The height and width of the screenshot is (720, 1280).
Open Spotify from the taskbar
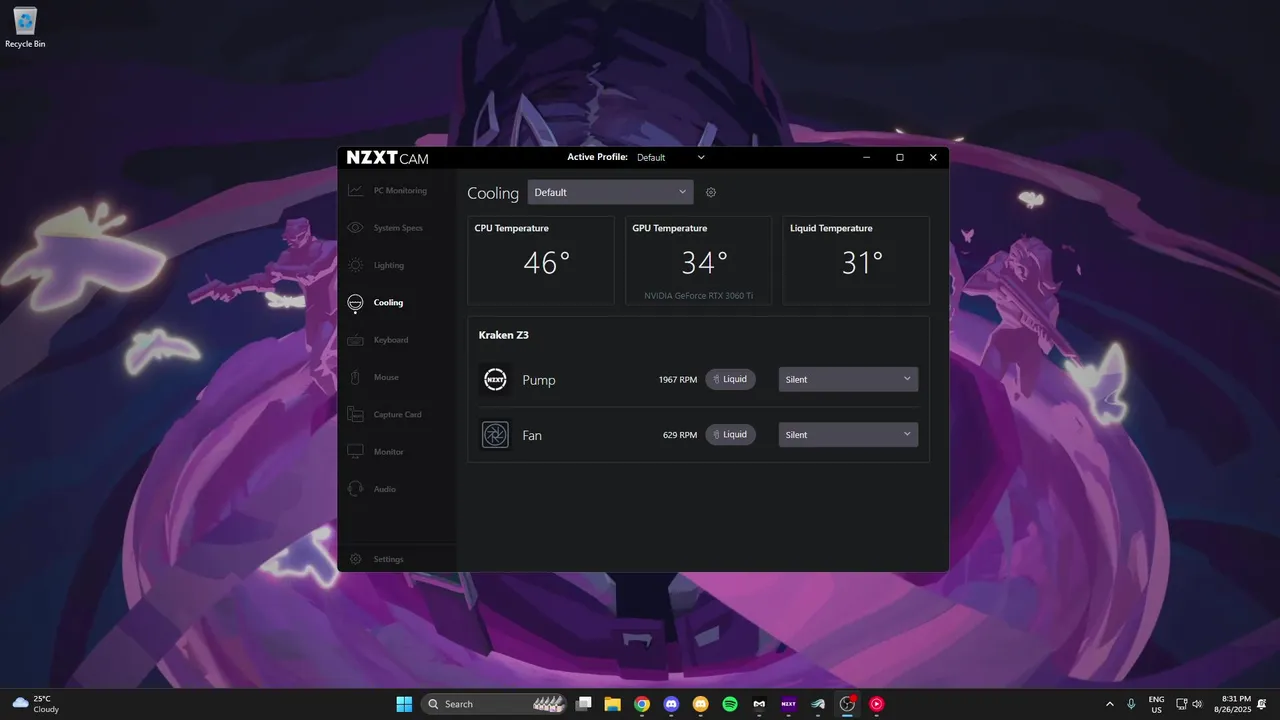tap(730, 704)
